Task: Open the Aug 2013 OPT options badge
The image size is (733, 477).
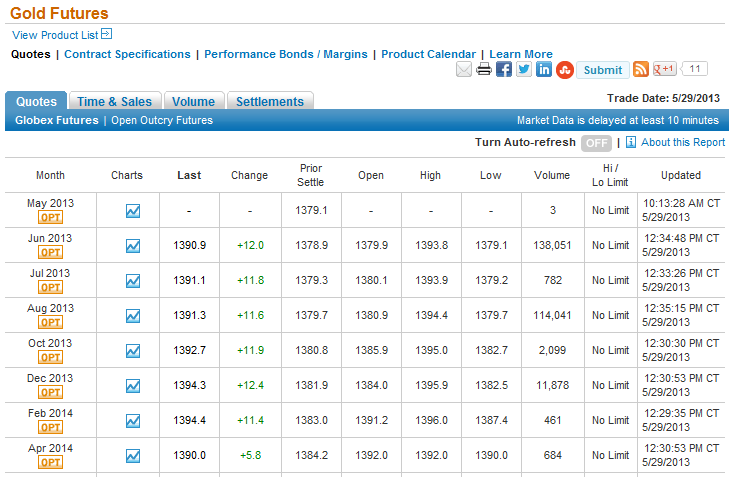Action: 50,322
